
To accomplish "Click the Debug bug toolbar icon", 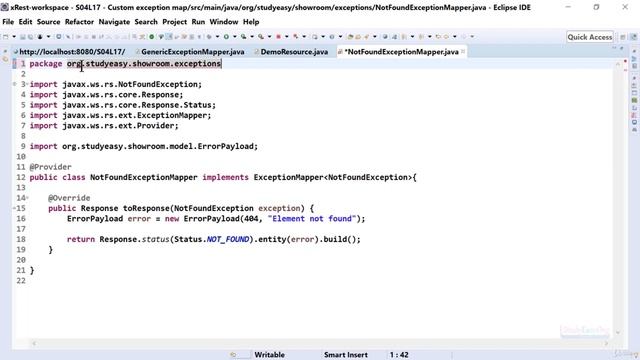I will [x=209, y=37].
